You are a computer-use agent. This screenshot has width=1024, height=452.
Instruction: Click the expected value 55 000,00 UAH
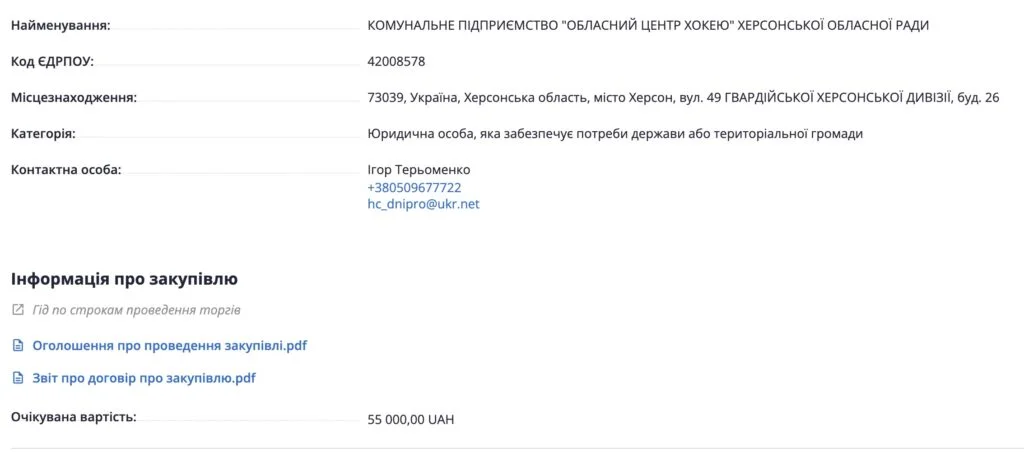click(x=410, y=420)
